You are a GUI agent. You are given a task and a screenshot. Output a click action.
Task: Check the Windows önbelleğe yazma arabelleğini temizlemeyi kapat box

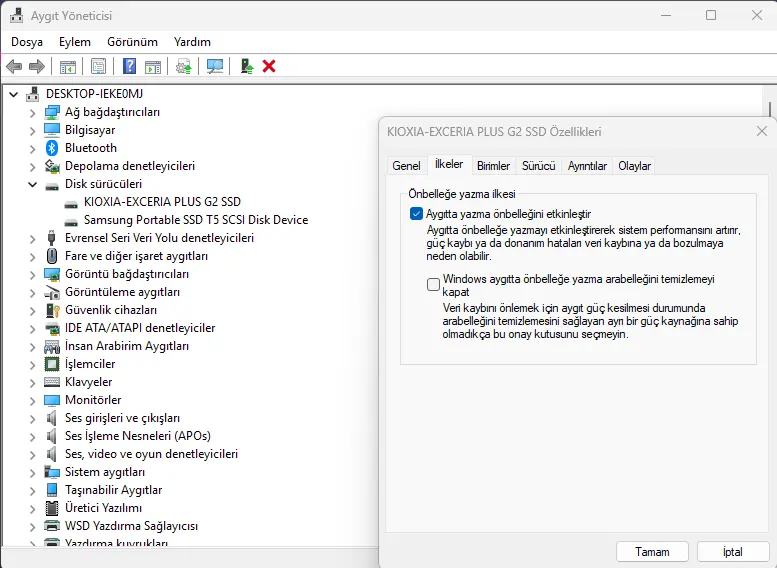(433, 284)
